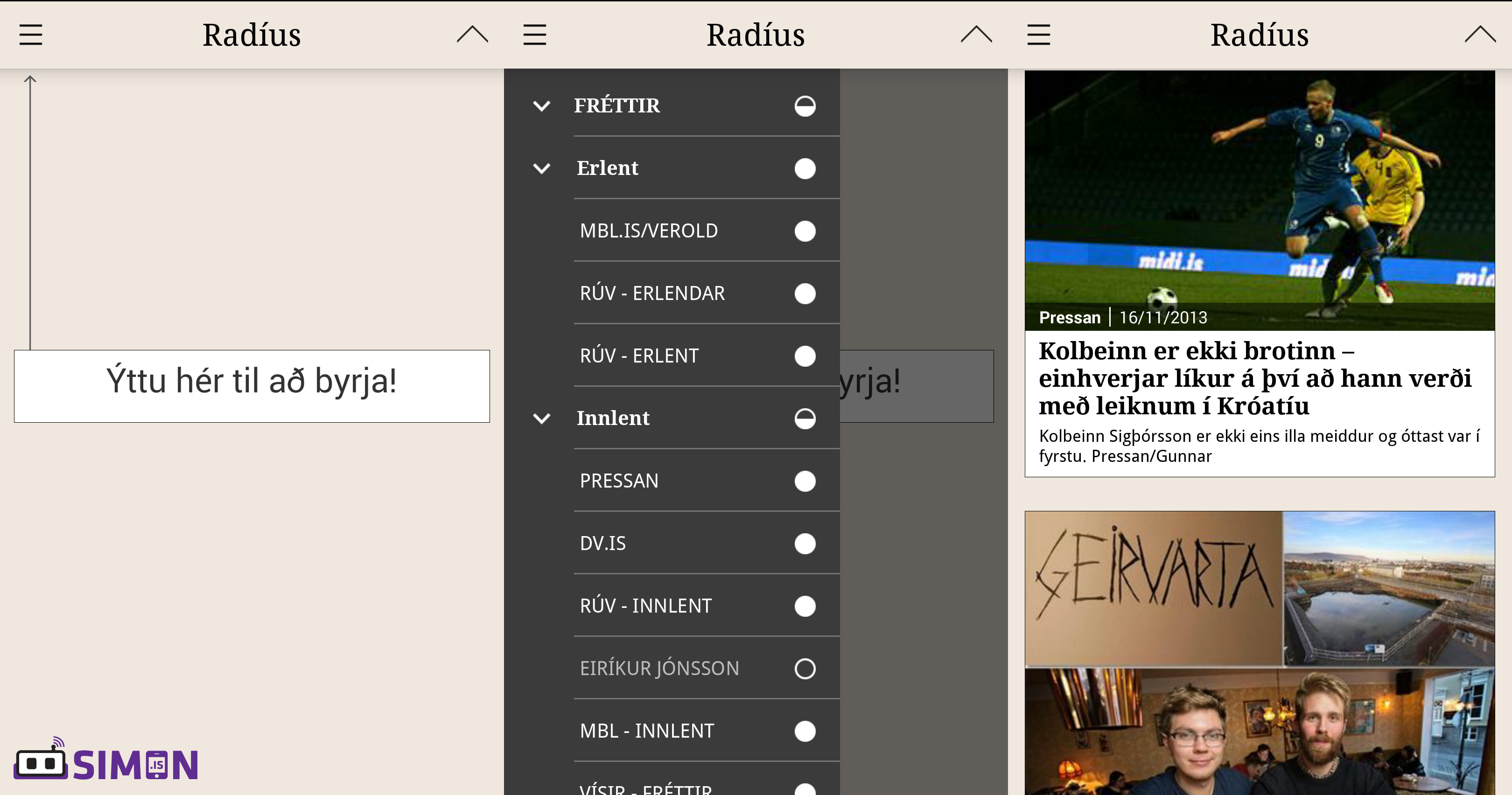
Task: Select RÚV - INNLENT menu entry
Action: 646,606
